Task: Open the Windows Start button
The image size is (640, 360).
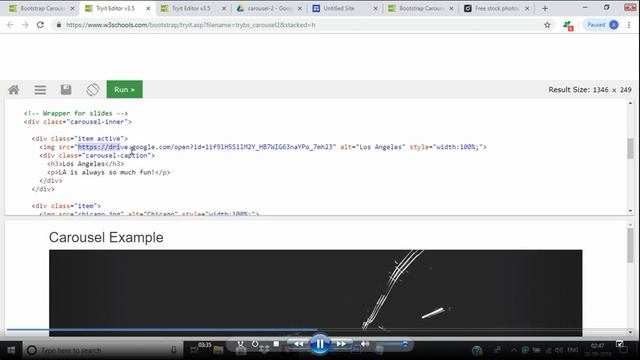Action: pos(11,350)
